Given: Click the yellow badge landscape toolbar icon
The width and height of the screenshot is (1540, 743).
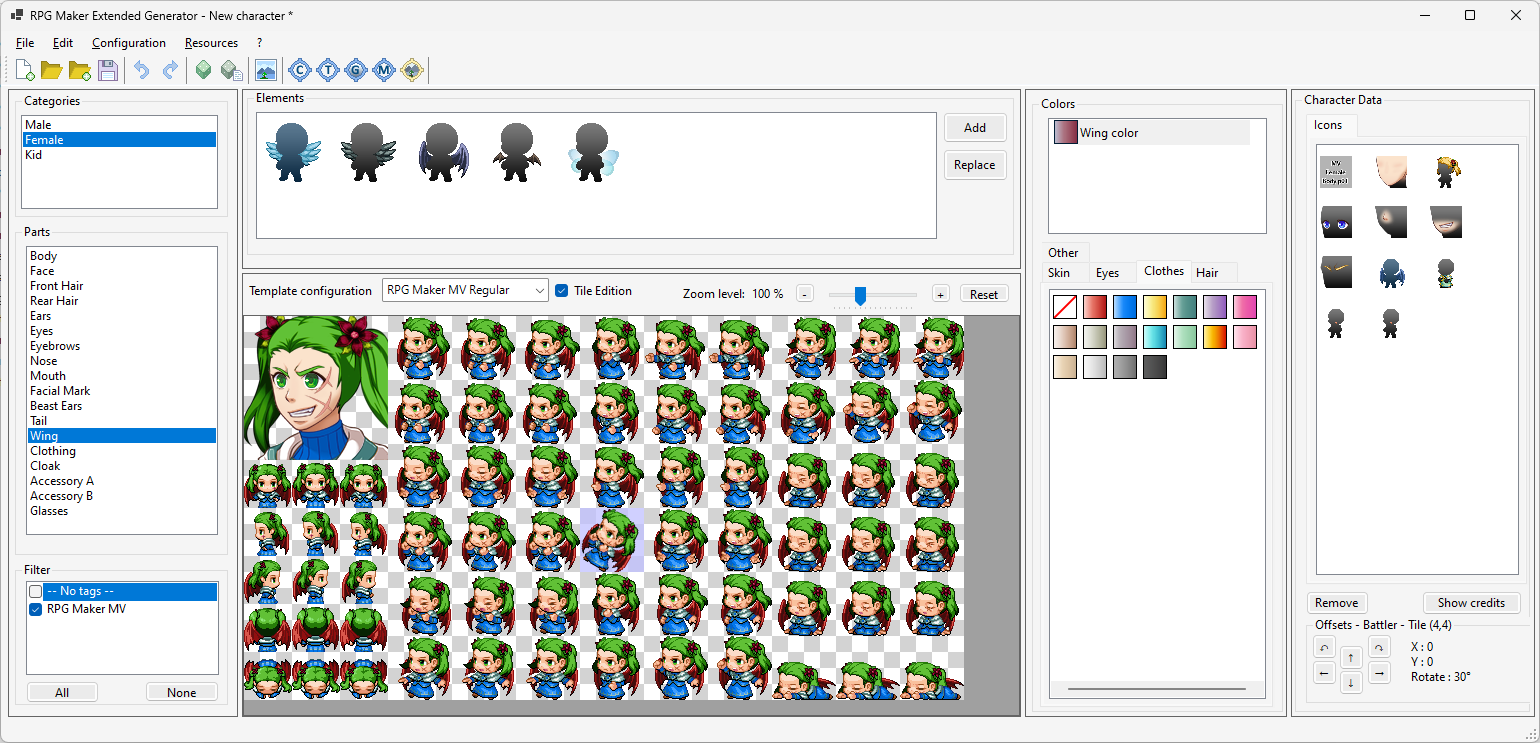Looking at the screenshot, I should pyautogui.click(x=412, y=70).
